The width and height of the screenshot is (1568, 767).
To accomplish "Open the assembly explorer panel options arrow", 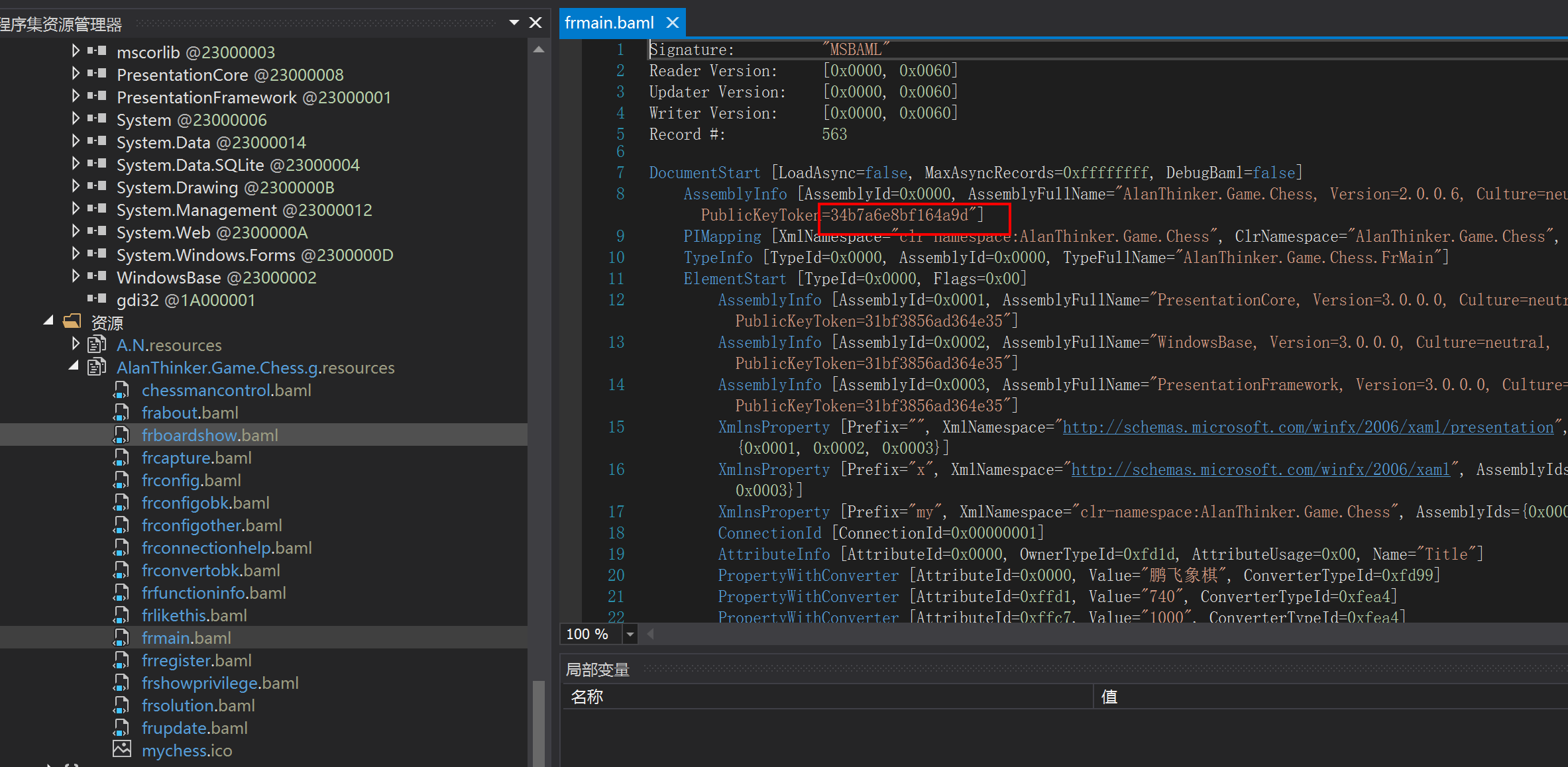I will coord(514,23).
